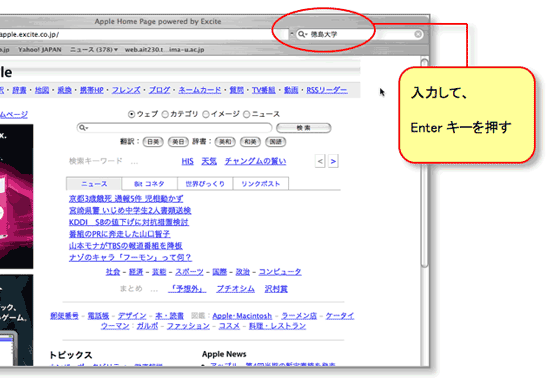Open the RSSリーダー top navigation link
The image size is (550, 381).
click(327, 90)
